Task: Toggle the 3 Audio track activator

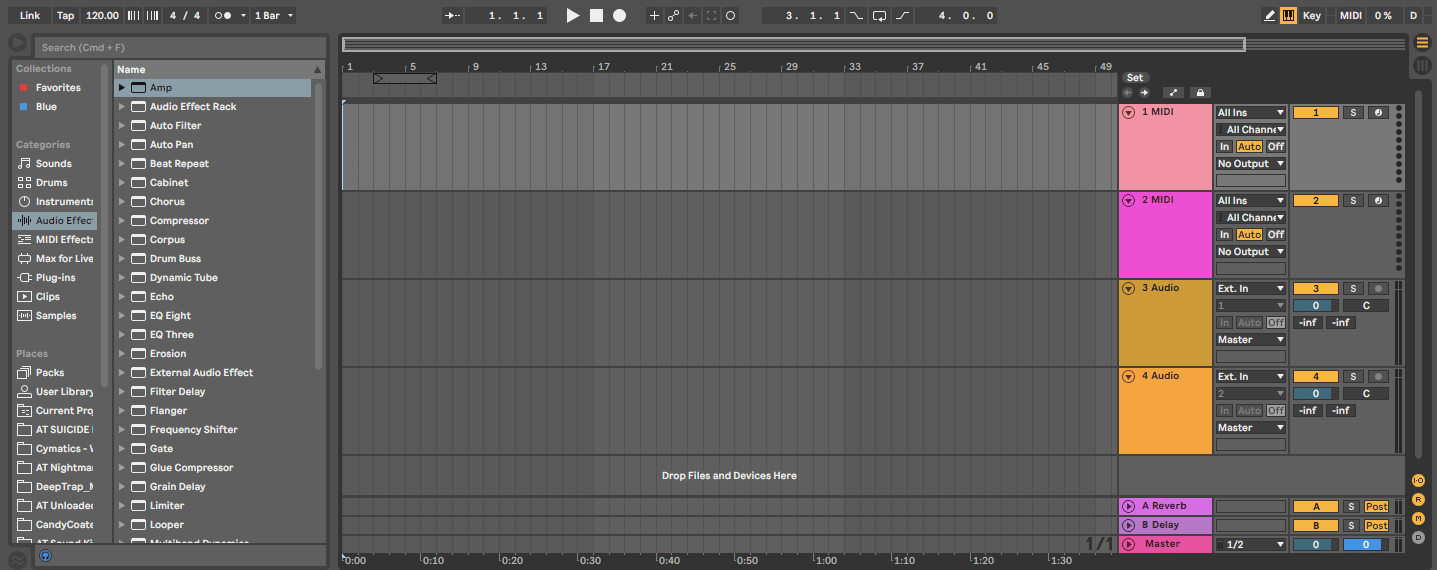Action: tap(1316, 289)
